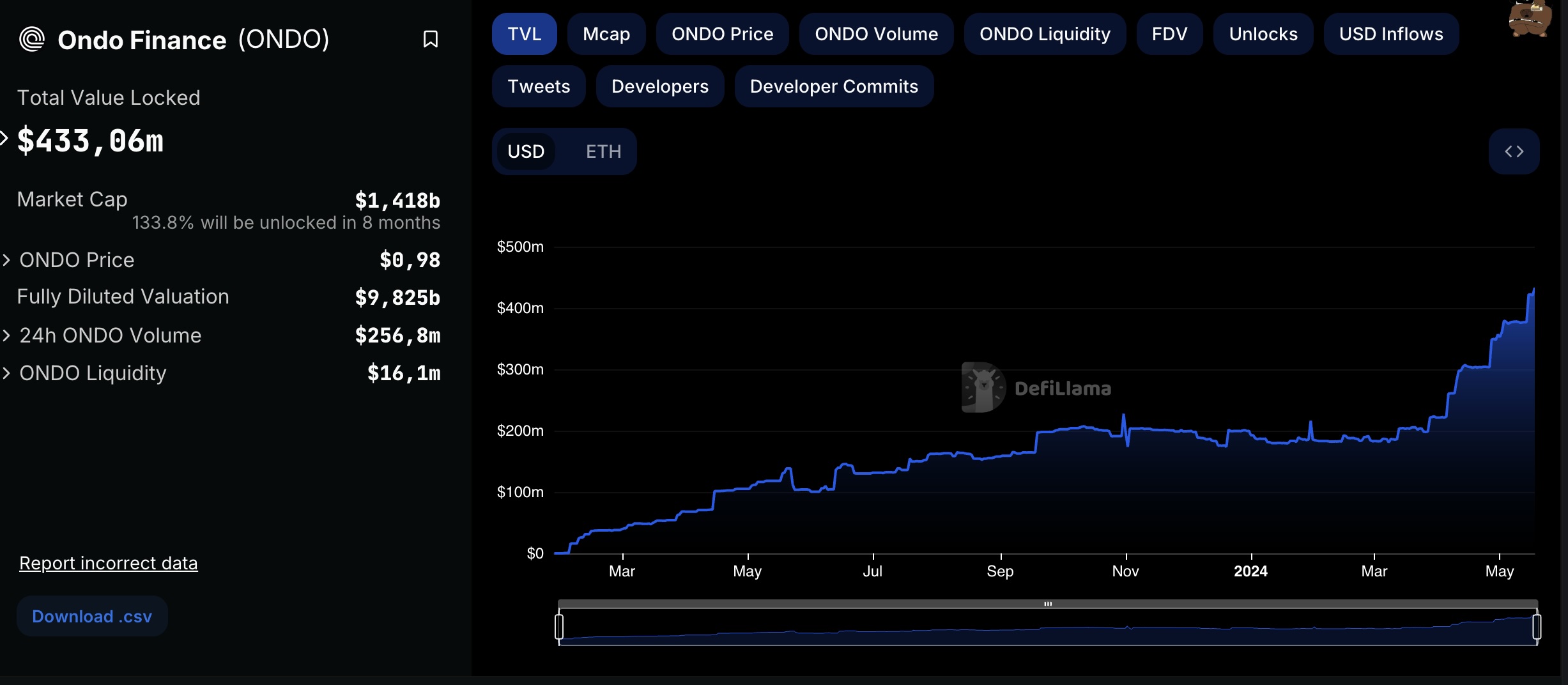This screenshot has height=685, width=1568.
Task: Click the chart at the November spike
Action: (x=1123, y=417)
